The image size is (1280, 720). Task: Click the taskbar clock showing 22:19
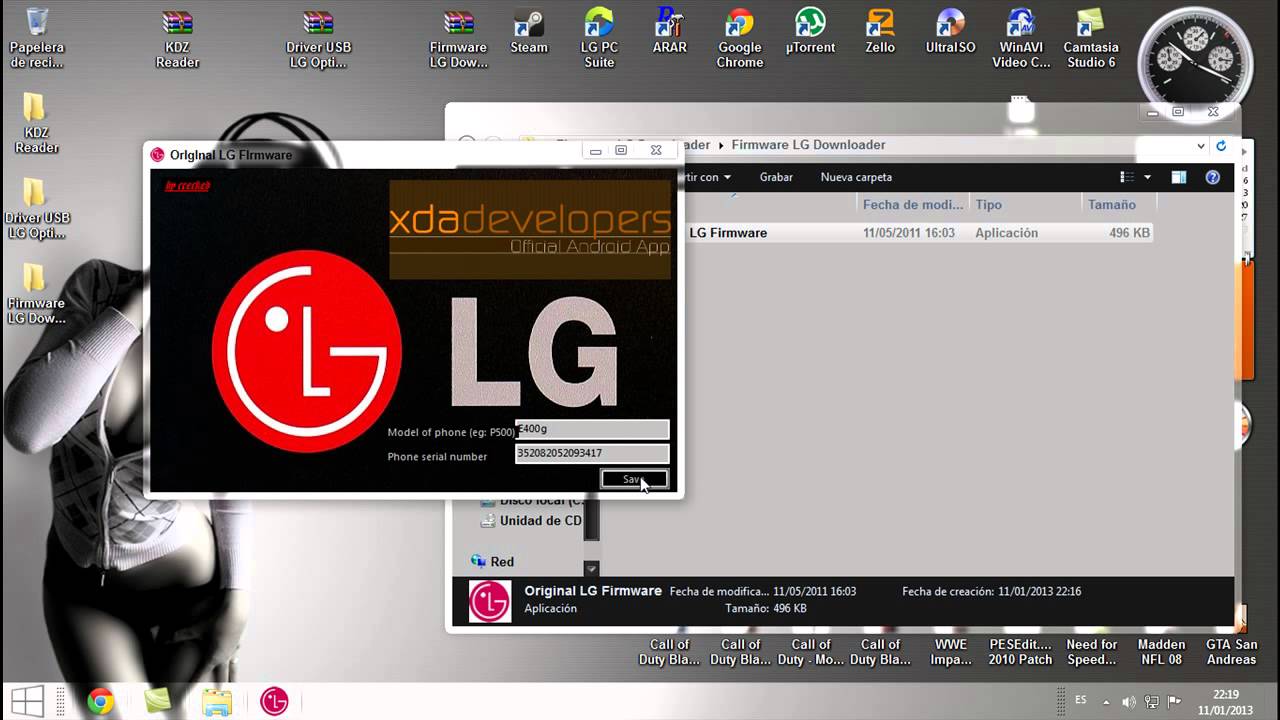[x=1226, y=701]
